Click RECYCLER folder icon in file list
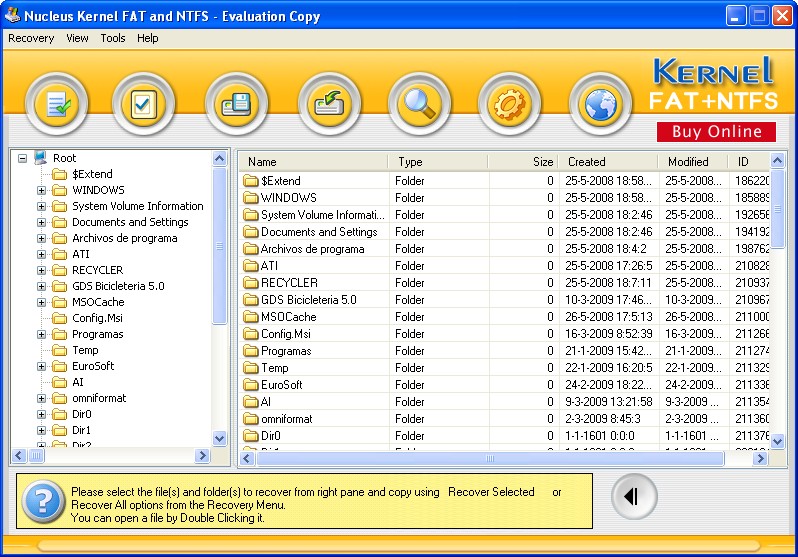Viewport: 798px width, 557px height. click(250, 283)
